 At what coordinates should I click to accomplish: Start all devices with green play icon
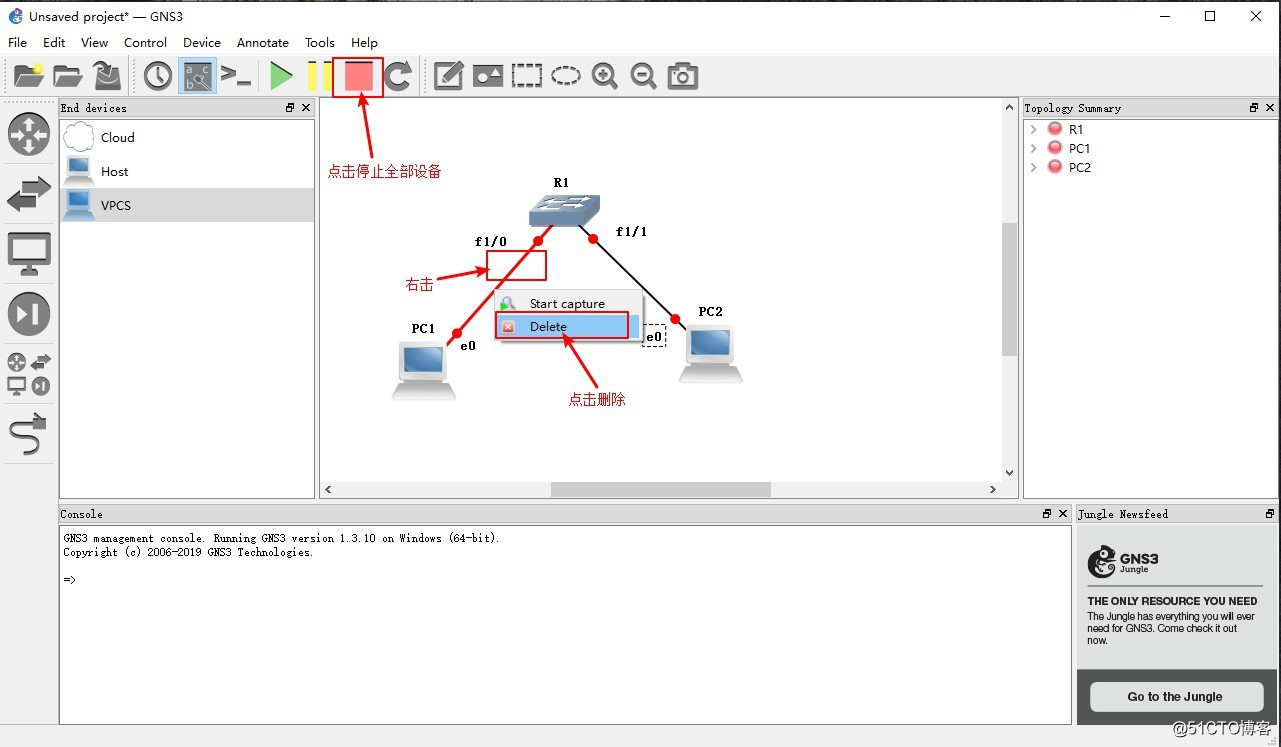click(281, 76)
